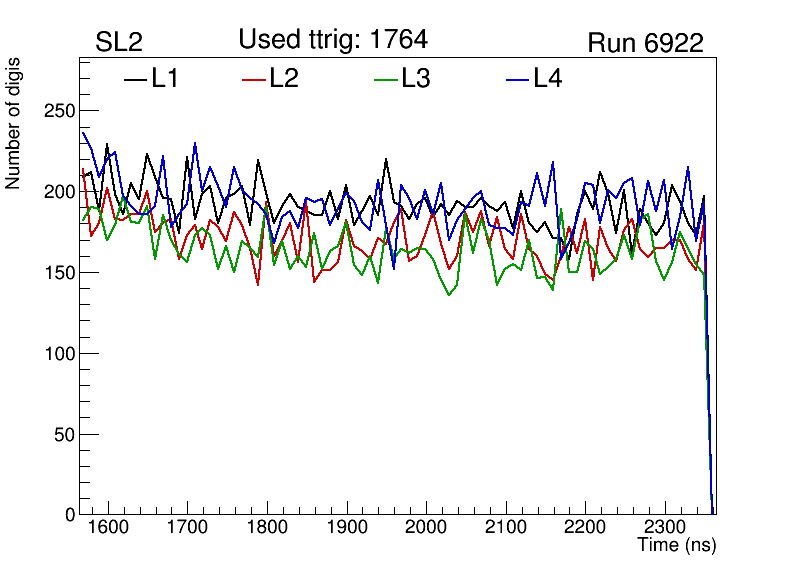The height and width of the screenshot is (572, 796).
Task: Click the green L3 legend line
Action: pyautogui.click(x=385, y=78)
